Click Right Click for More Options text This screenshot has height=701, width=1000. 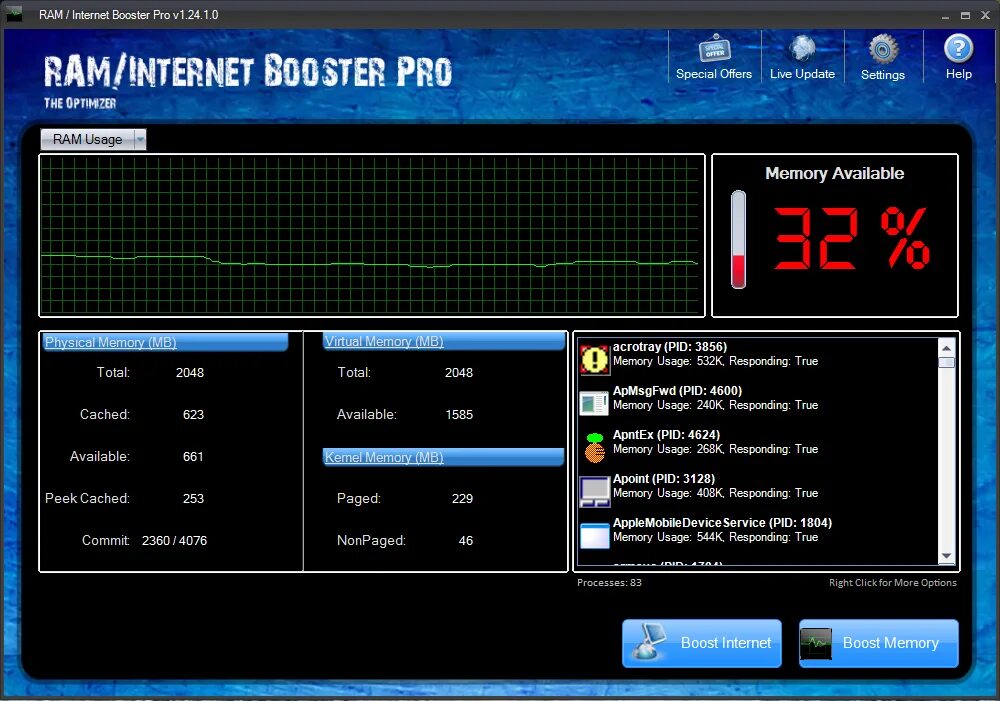(892, 582)
